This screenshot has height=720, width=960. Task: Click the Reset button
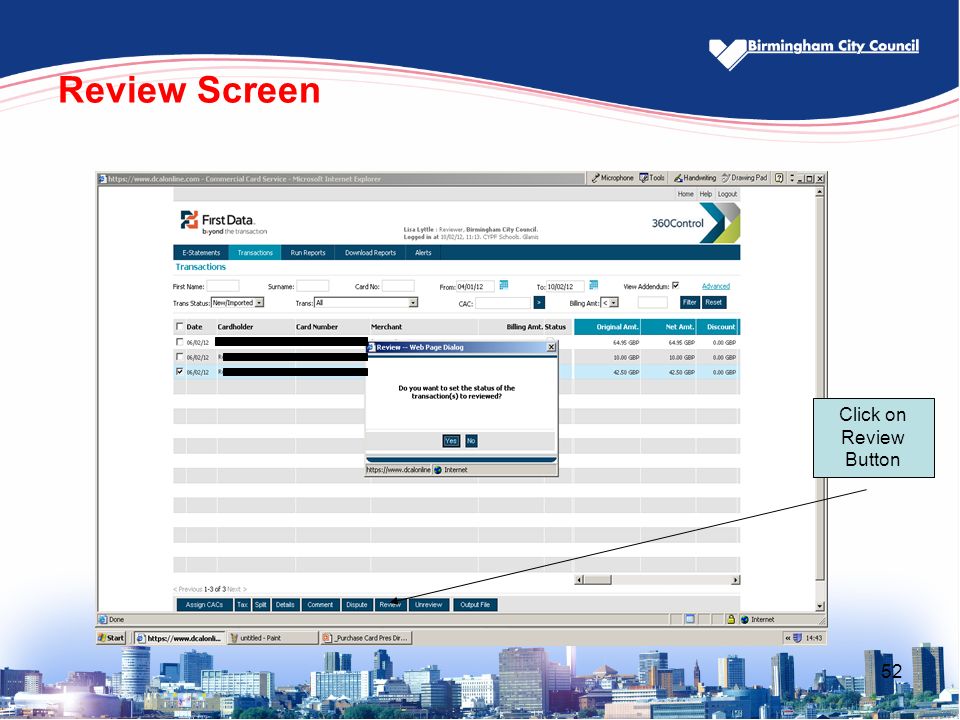click(713, 302)
